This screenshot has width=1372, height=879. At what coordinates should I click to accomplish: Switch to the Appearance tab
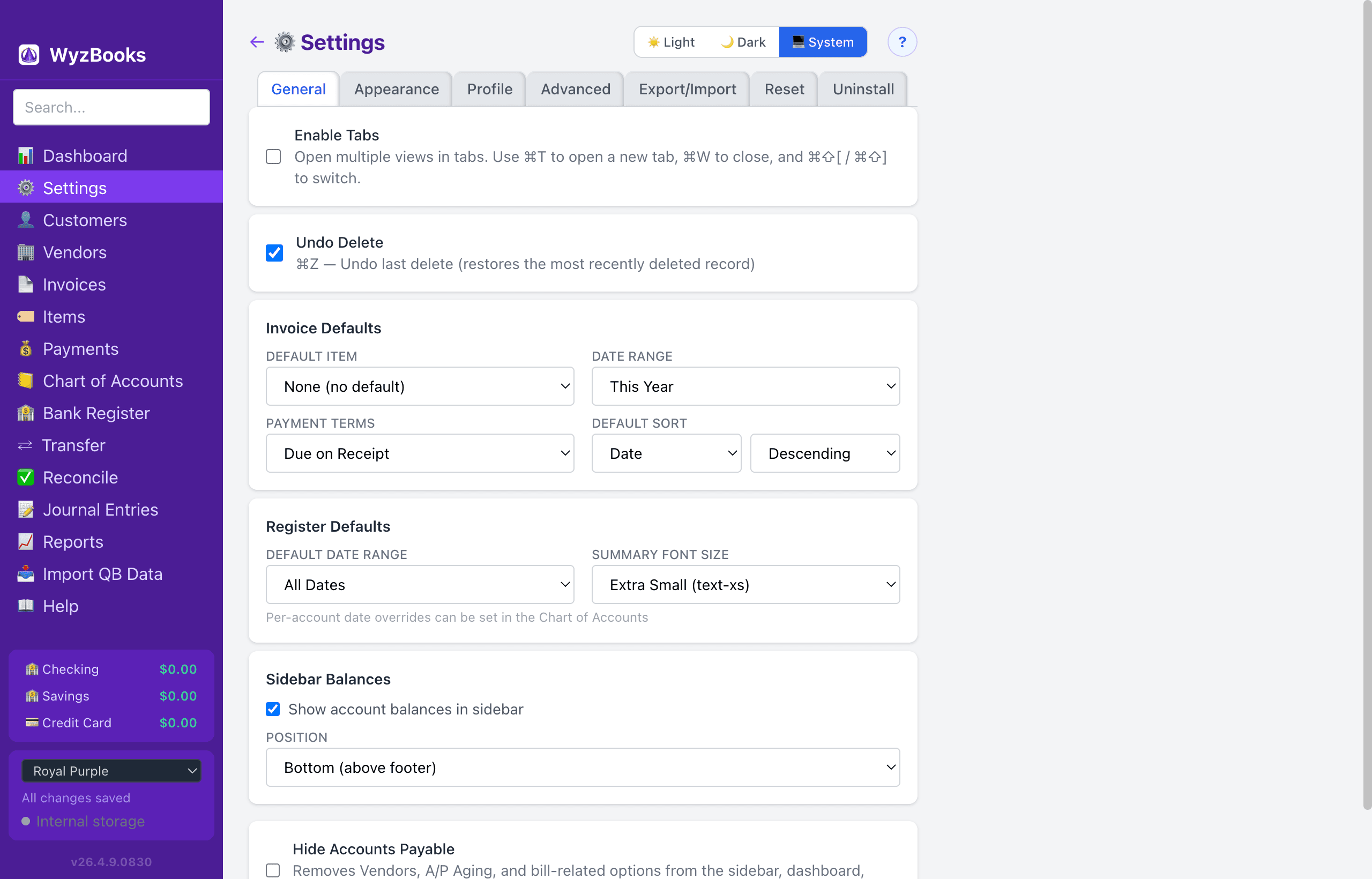(x=396, y=88)
